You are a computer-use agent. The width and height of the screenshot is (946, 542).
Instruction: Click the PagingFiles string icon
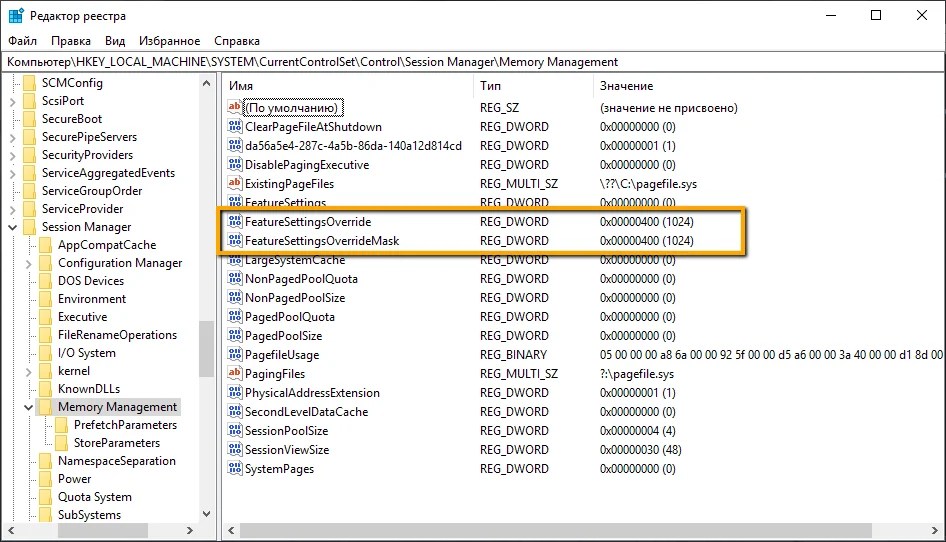[x=235, y=373]
